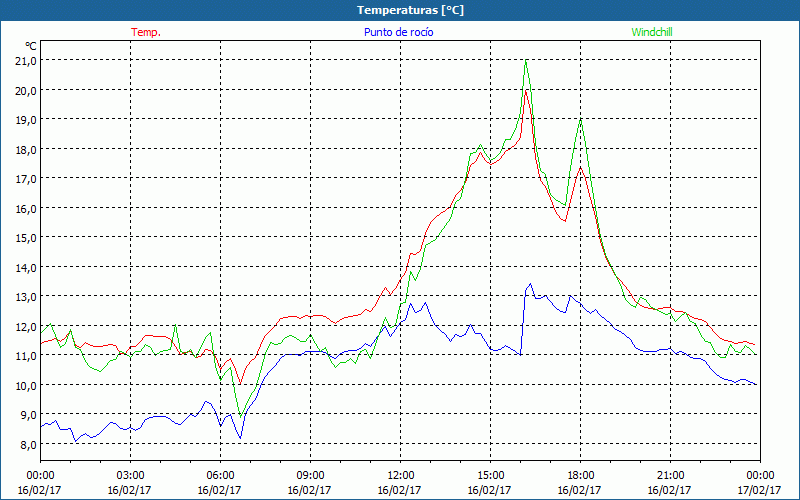Click the green Windchill second peak near 18:00

580,120
